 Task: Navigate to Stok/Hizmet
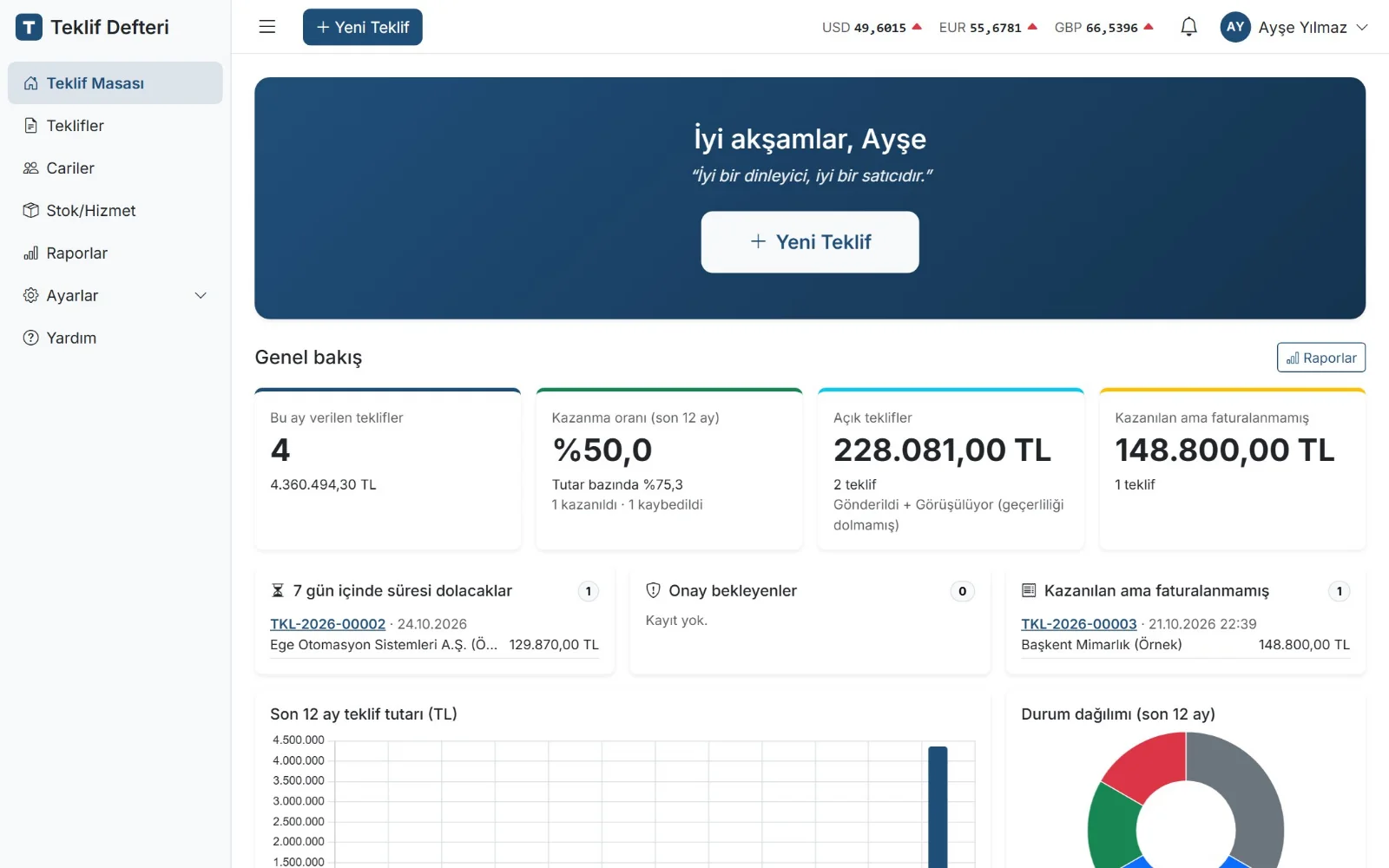click(115, 211)
